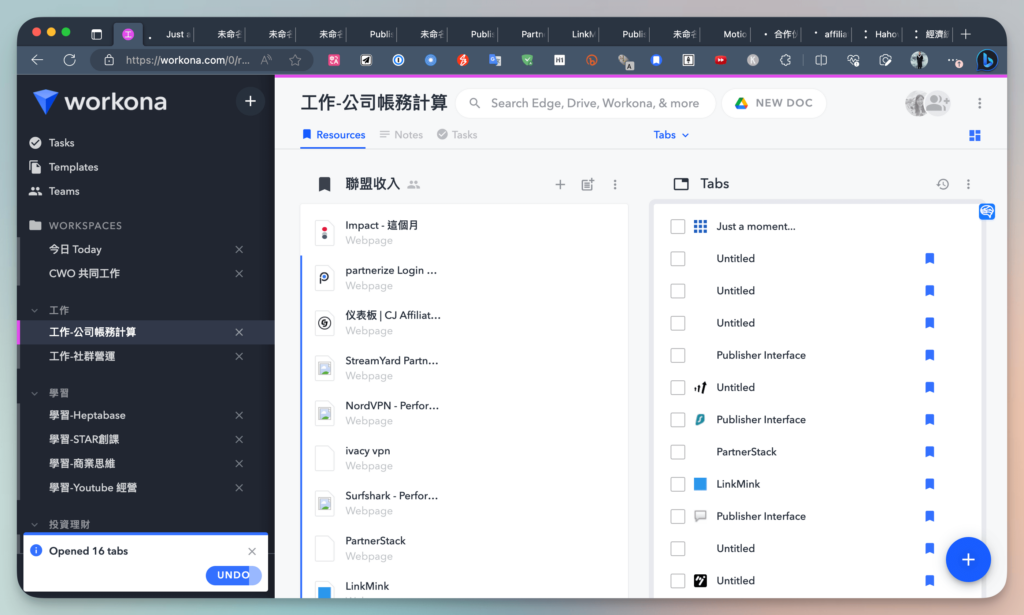Check the PartnerStack tab checkbox
This screenshot has width=1024, height=615.
[678, 452]
